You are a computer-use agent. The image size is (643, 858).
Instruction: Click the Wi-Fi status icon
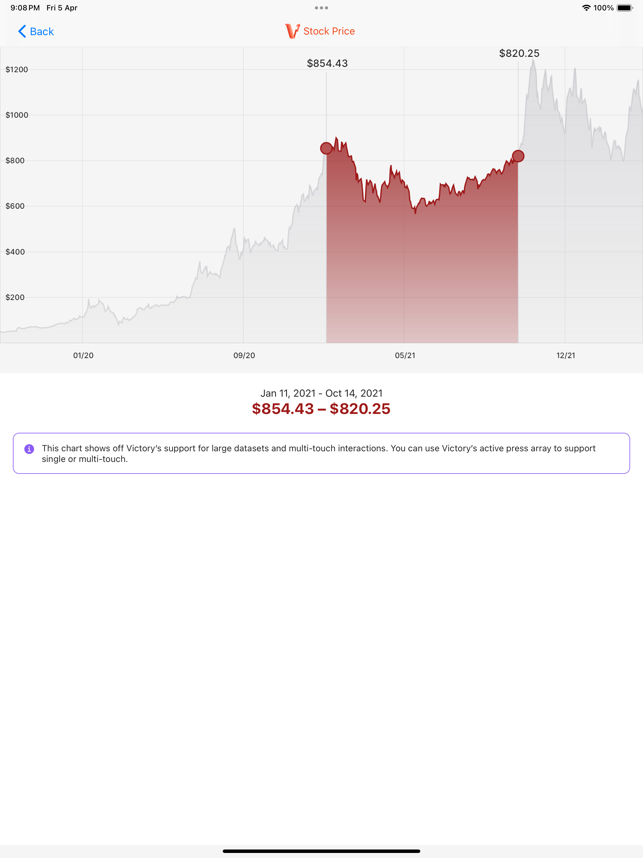[x=586, y=8]
